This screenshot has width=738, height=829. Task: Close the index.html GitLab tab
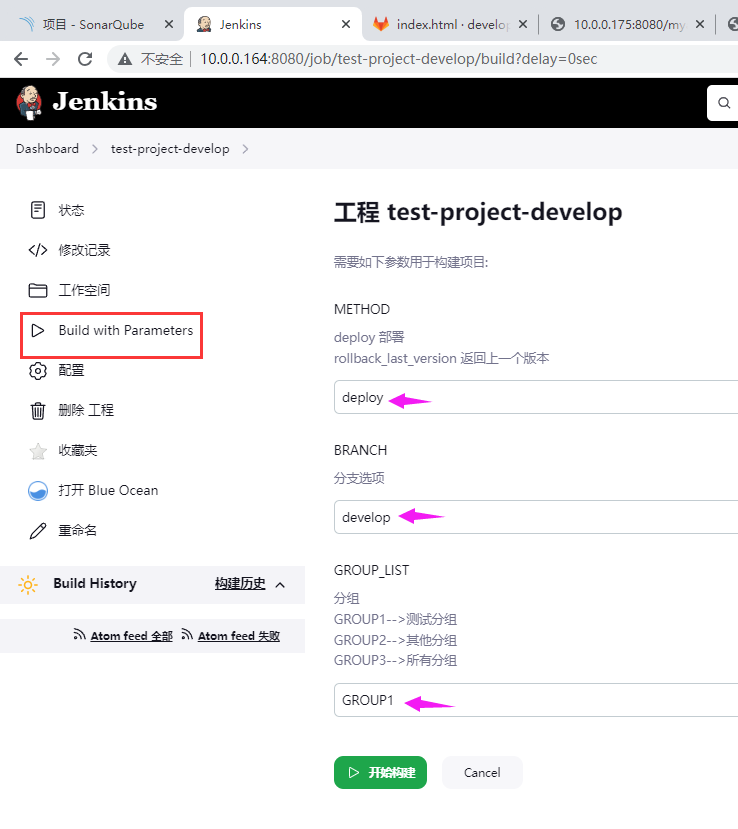522,24
